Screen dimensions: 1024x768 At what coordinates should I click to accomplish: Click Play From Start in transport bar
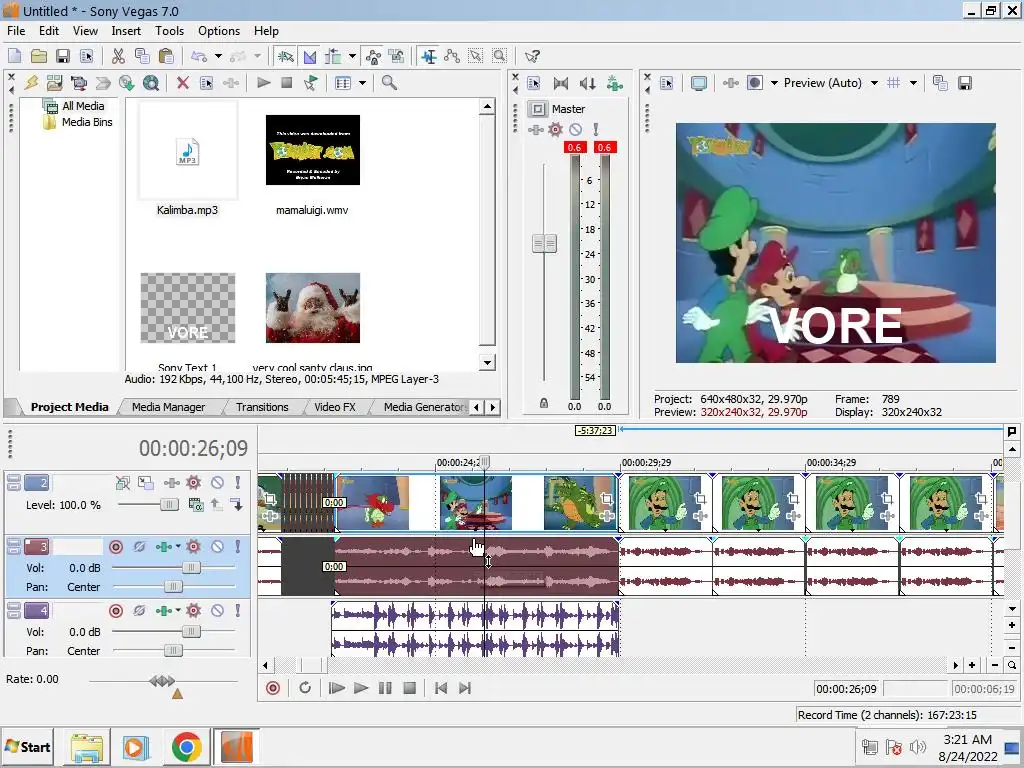pyautogui.click(x=337, y=688)
